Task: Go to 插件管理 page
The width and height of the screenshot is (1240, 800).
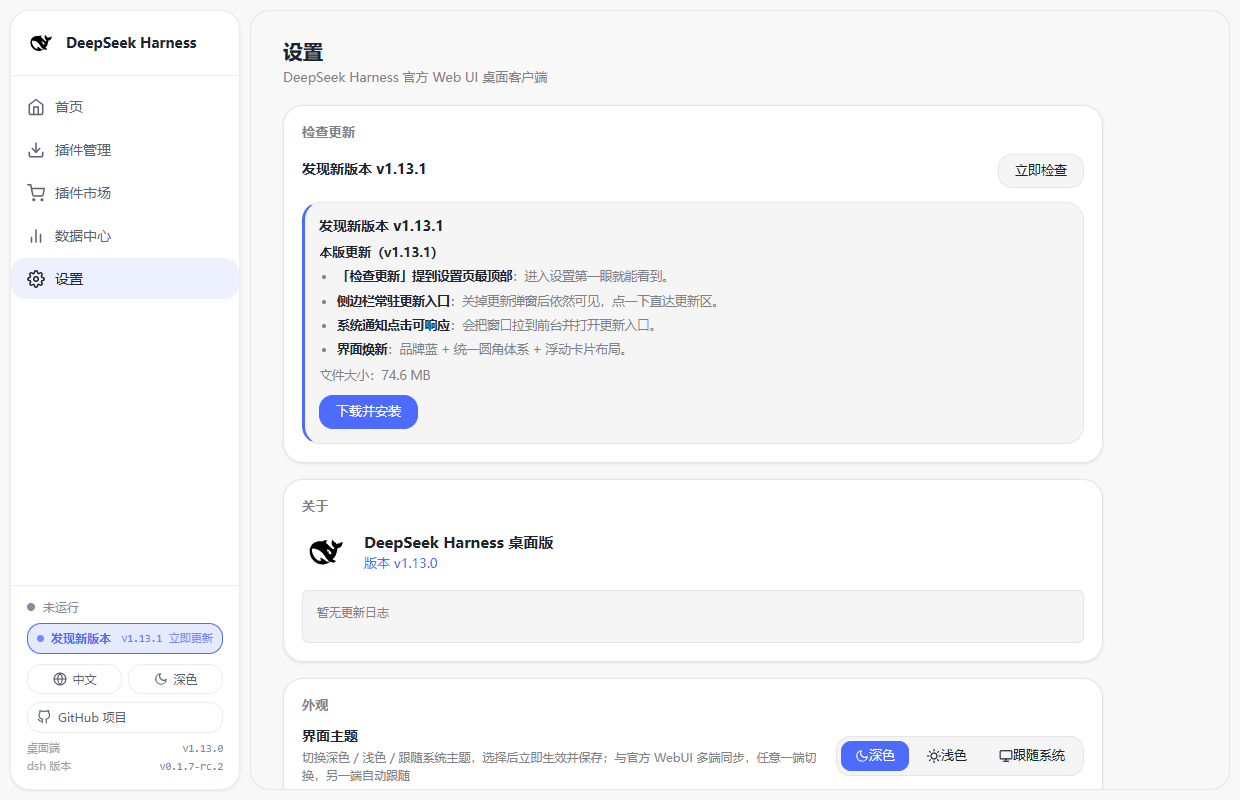Action: tap(125, 150)
